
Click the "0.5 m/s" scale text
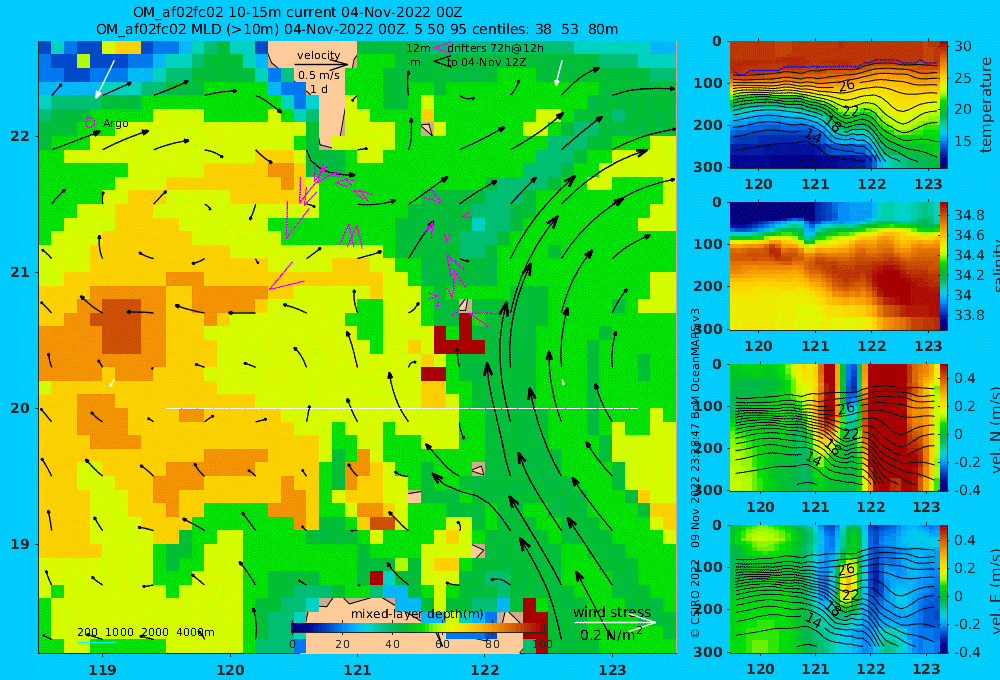[318, 75]
